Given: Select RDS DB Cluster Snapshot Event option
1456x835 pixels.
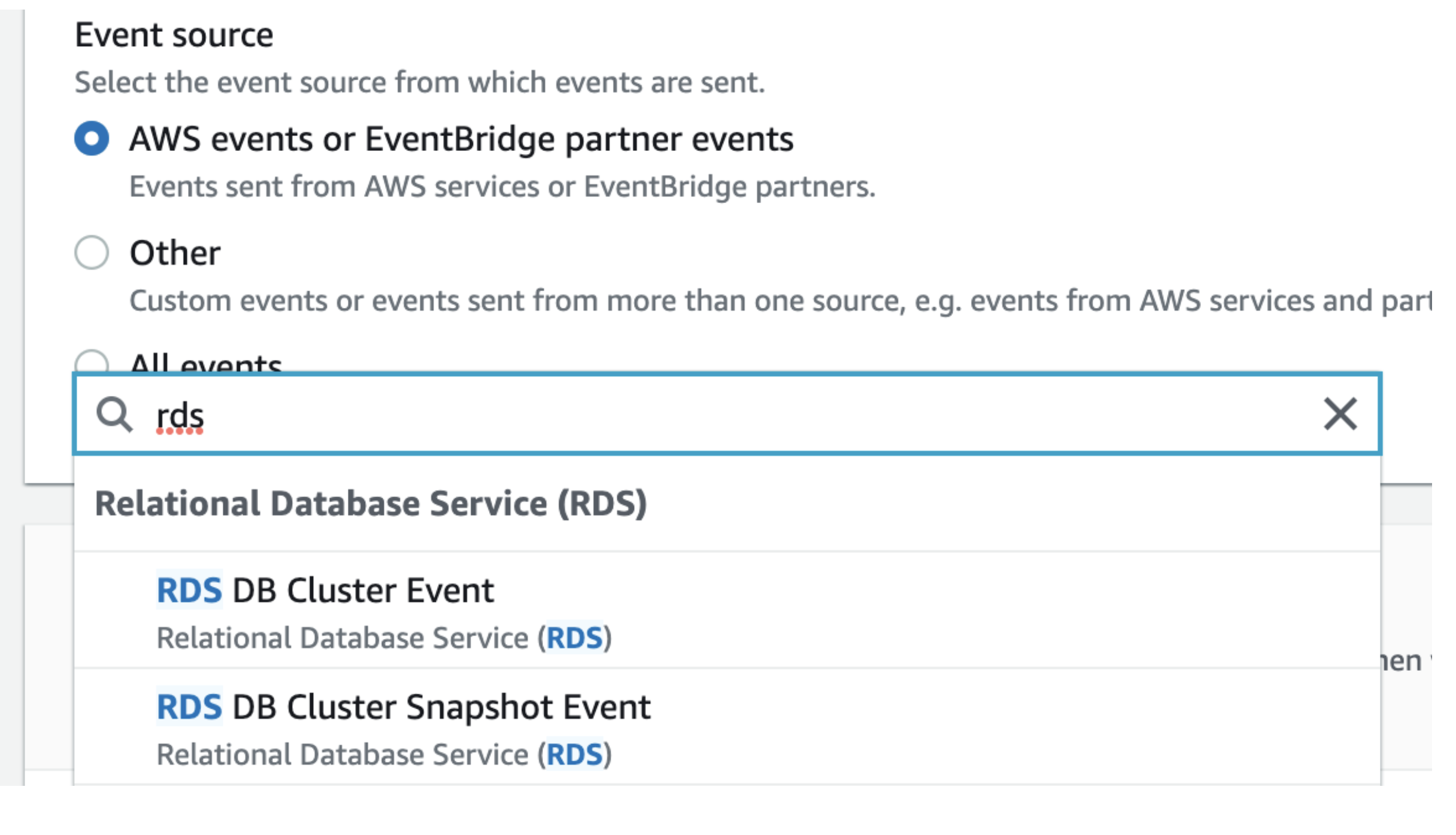Looking at the screenshot, I should pos(404,706).
